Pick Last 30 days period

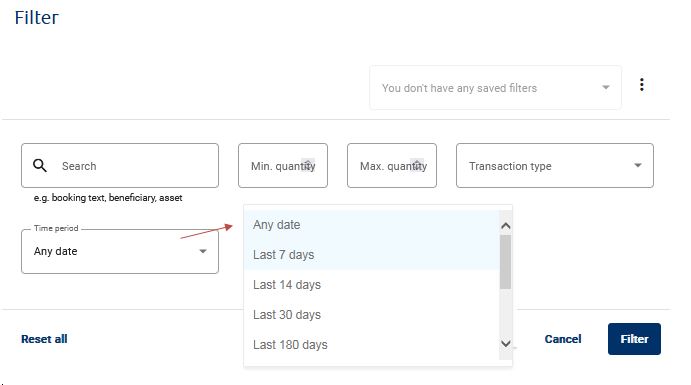click(x=371, y=315)
